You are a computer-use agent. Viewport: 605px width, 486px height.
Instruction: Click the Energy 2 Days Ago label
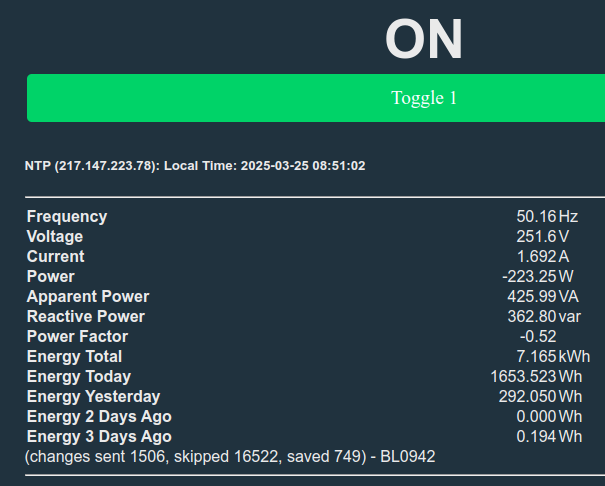99,417
